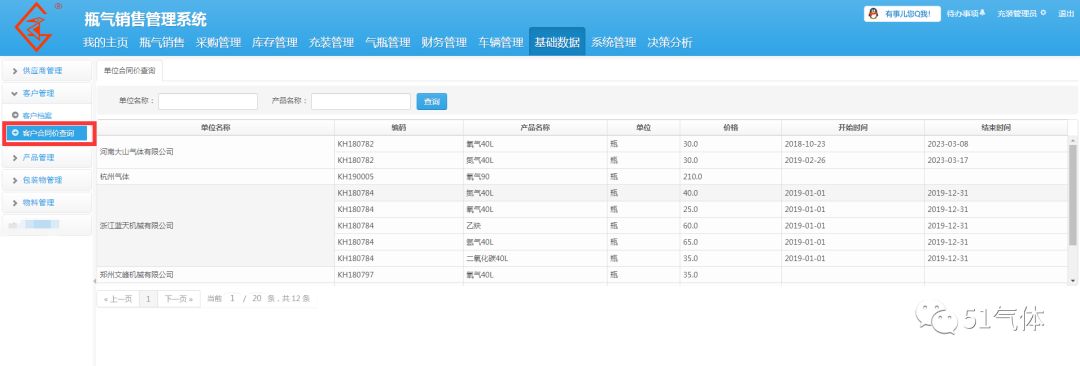Click end date 2023-03-08
This screenshot has width=1080, height=366.
pos(996,144)
